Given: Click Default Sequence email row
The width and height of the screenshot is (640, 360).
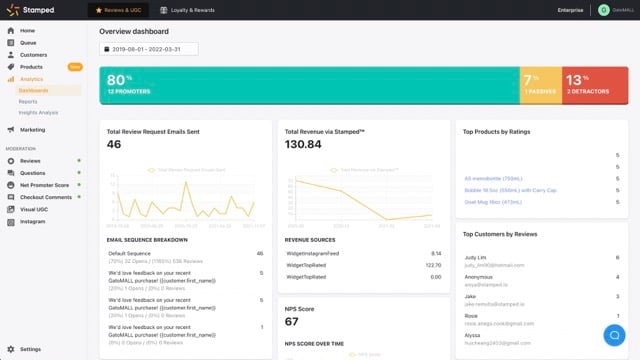Looking at the screenshot, I should (186, 257).
